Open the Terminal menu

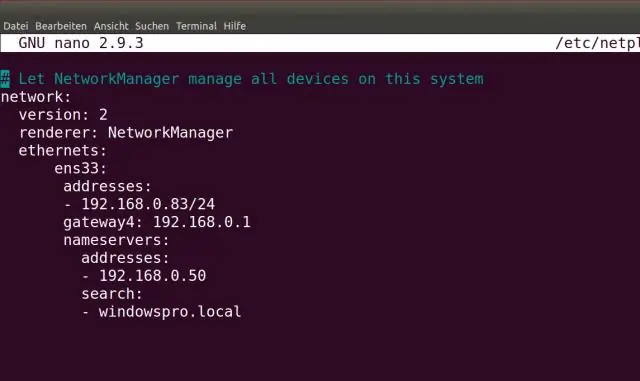point(196,26)
